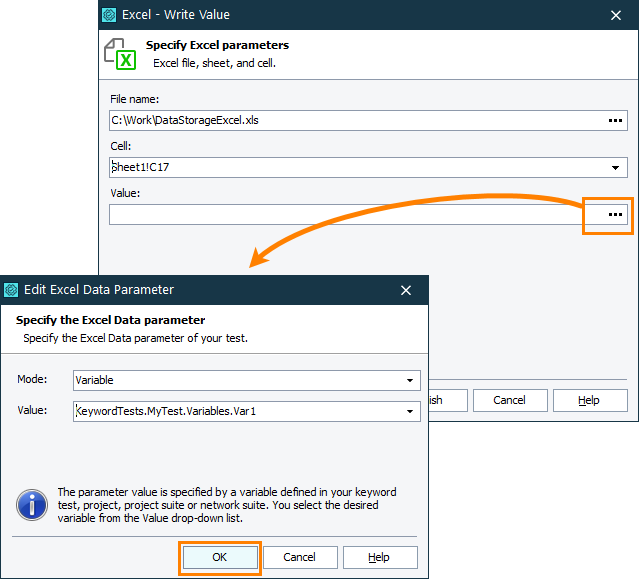The height and width of the screenshot is (579, 639).
Task: Cancel the Edit Excel Data Parameter dialog
Action: [300, 557]
